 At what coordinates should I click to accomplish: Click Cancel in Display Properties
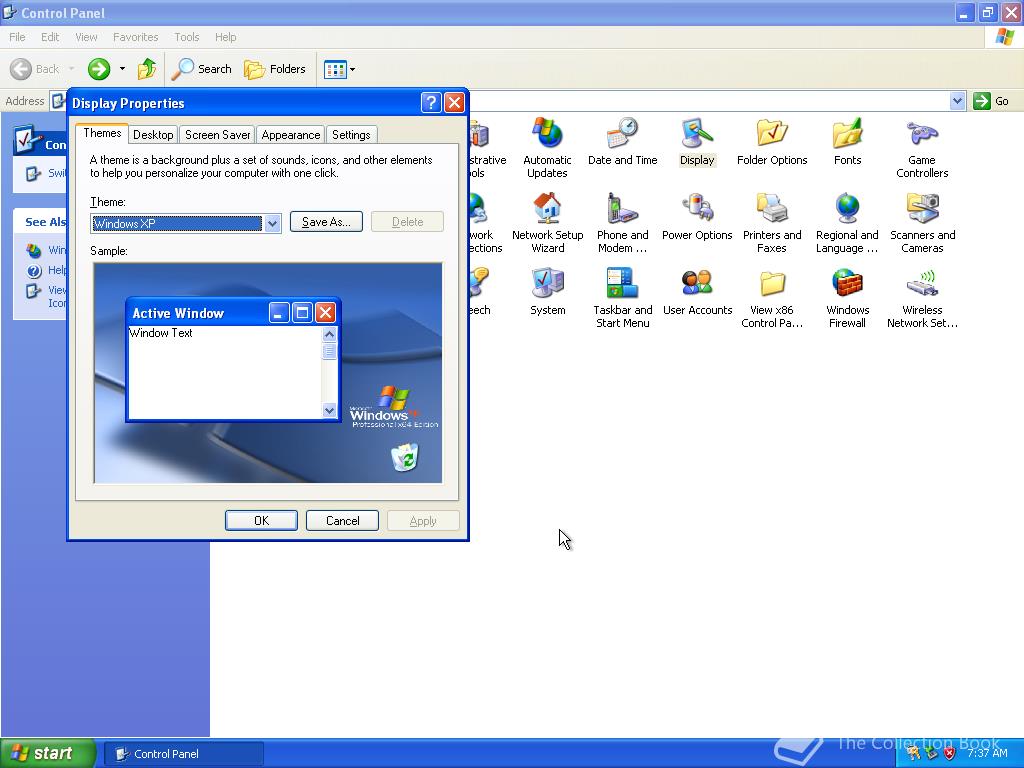(342, 520)
